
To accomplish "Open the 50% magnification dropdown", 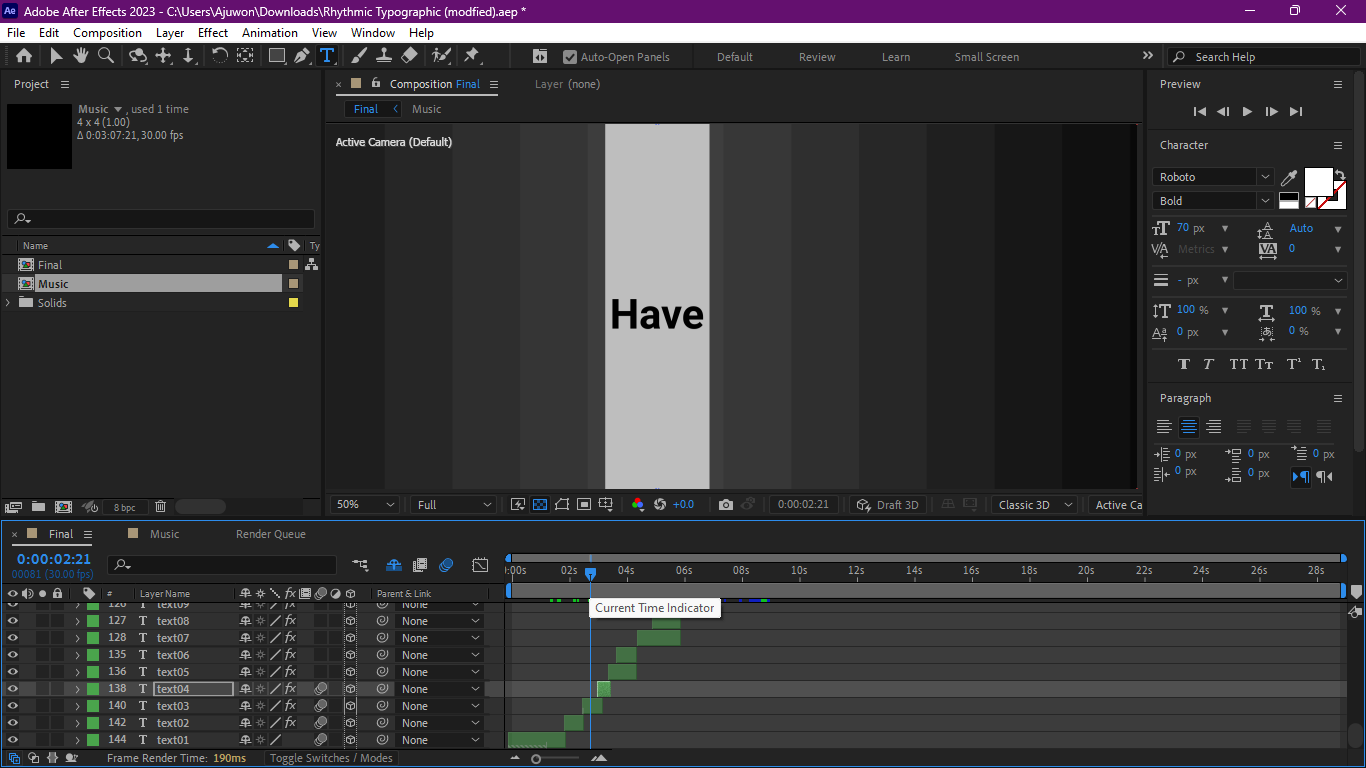I will click(x=364, y=505).
